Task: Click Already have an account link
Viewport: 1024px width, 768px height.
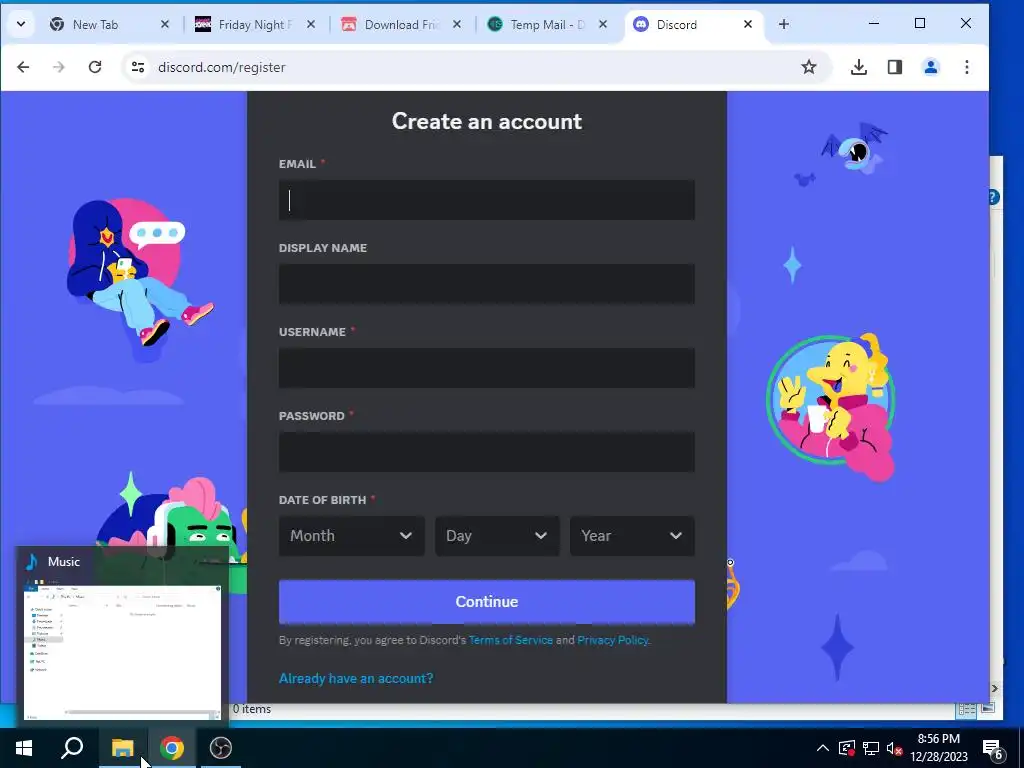Action: click(356, 679)
